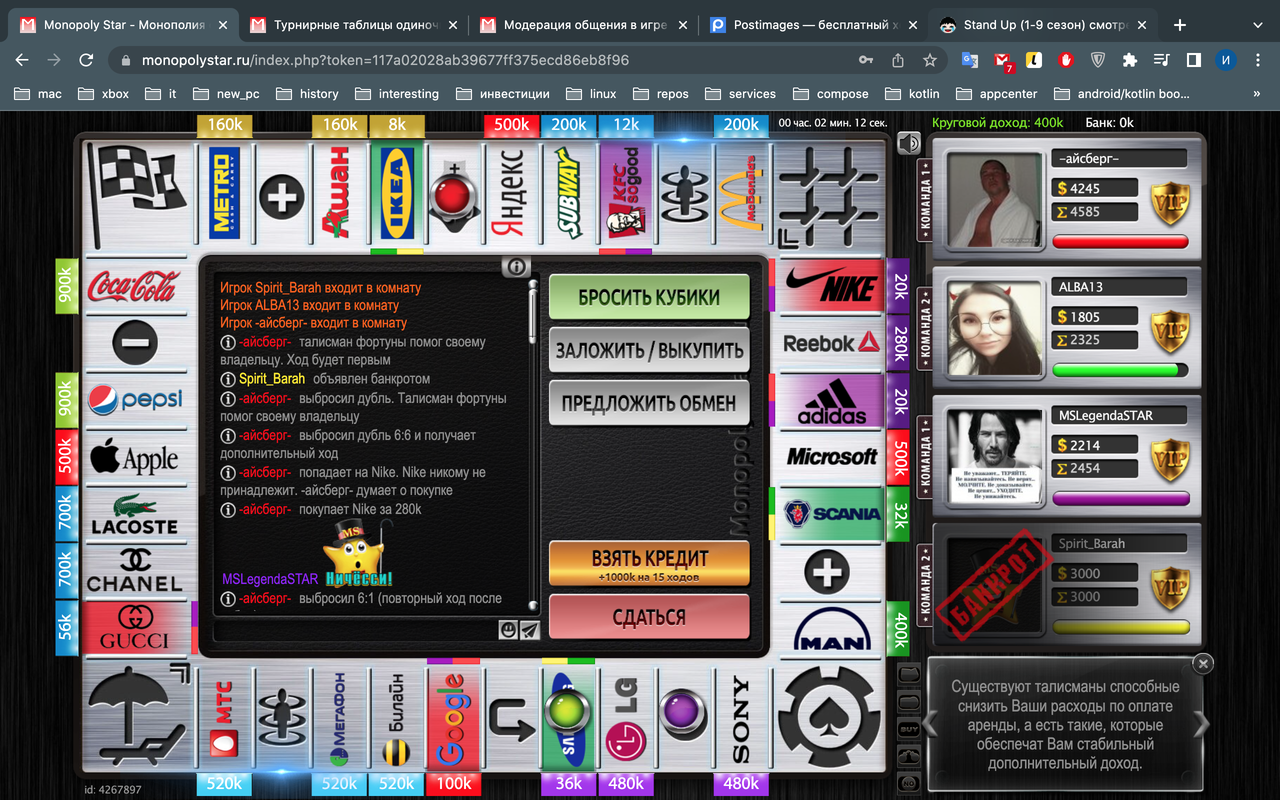
Task: Mute game sound with speaker icon
Action: (x=908, y=144)
